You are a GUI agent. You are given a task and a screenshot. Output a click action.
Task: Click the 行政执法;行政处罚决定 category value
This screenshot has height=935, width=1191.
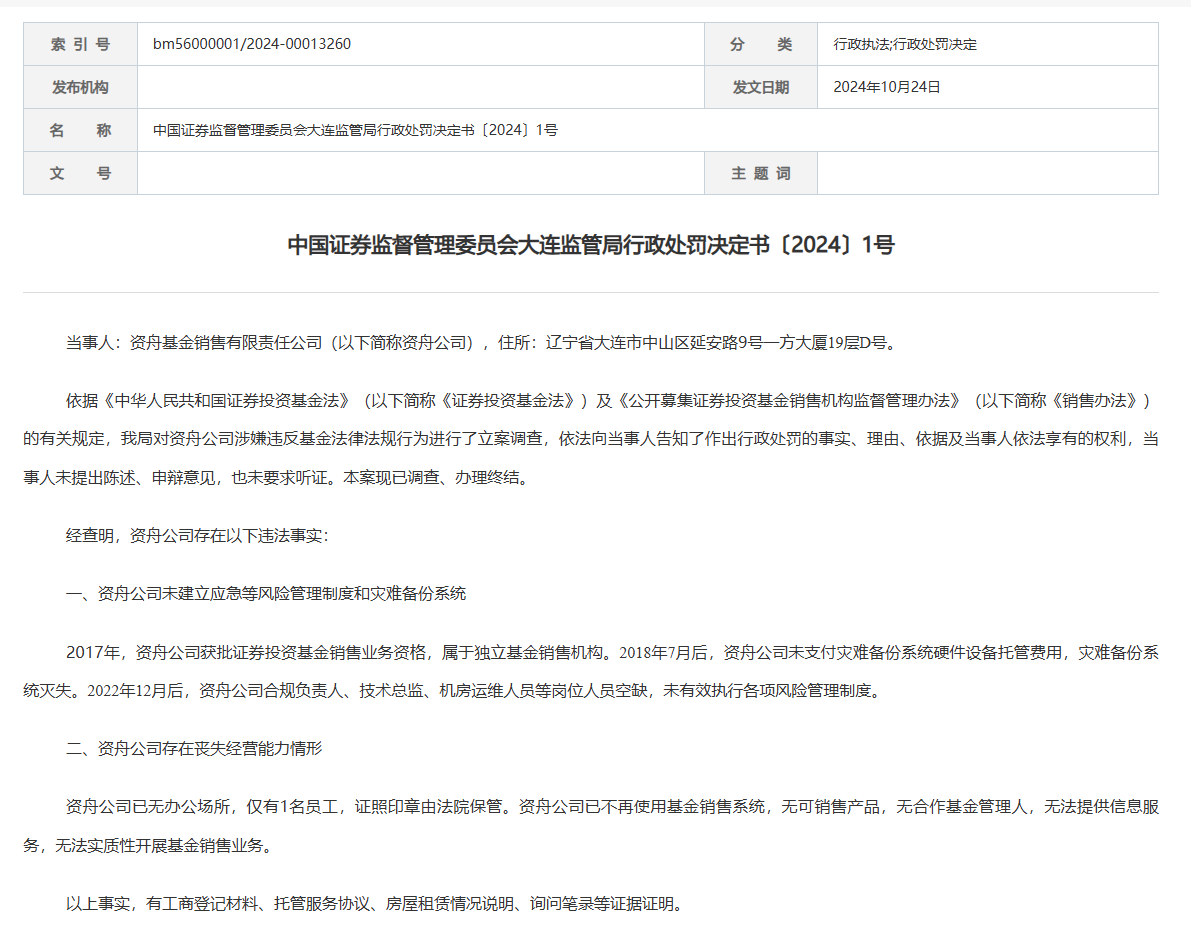click(905, 44)
